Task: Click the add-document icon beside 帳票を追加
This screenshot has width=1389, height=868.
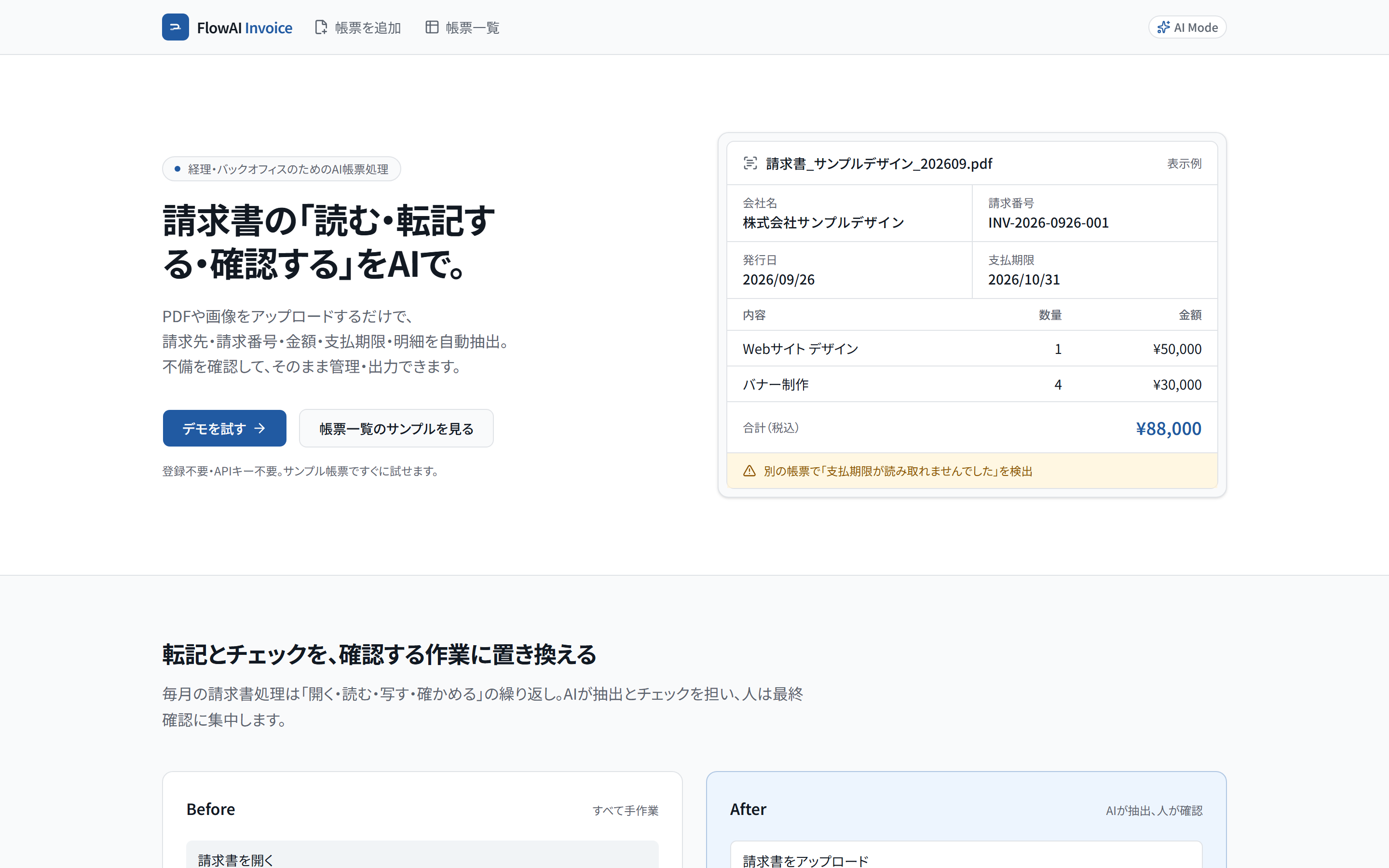Action: point(321,27)
